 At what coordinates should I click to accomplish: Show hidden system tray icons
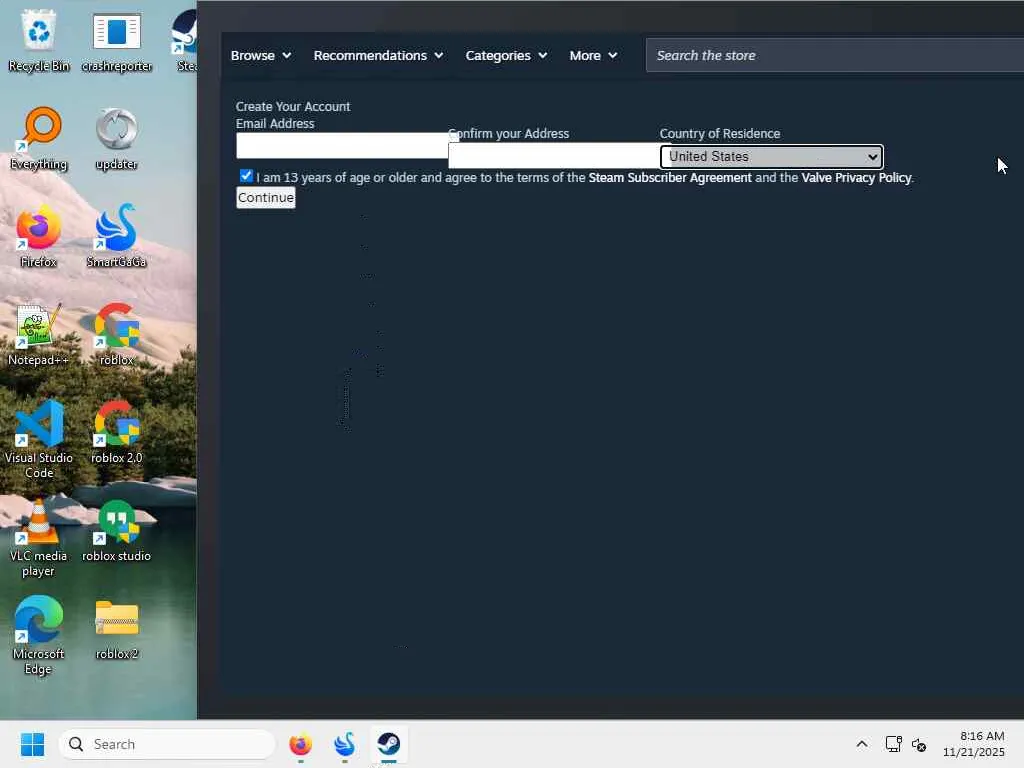861,744
